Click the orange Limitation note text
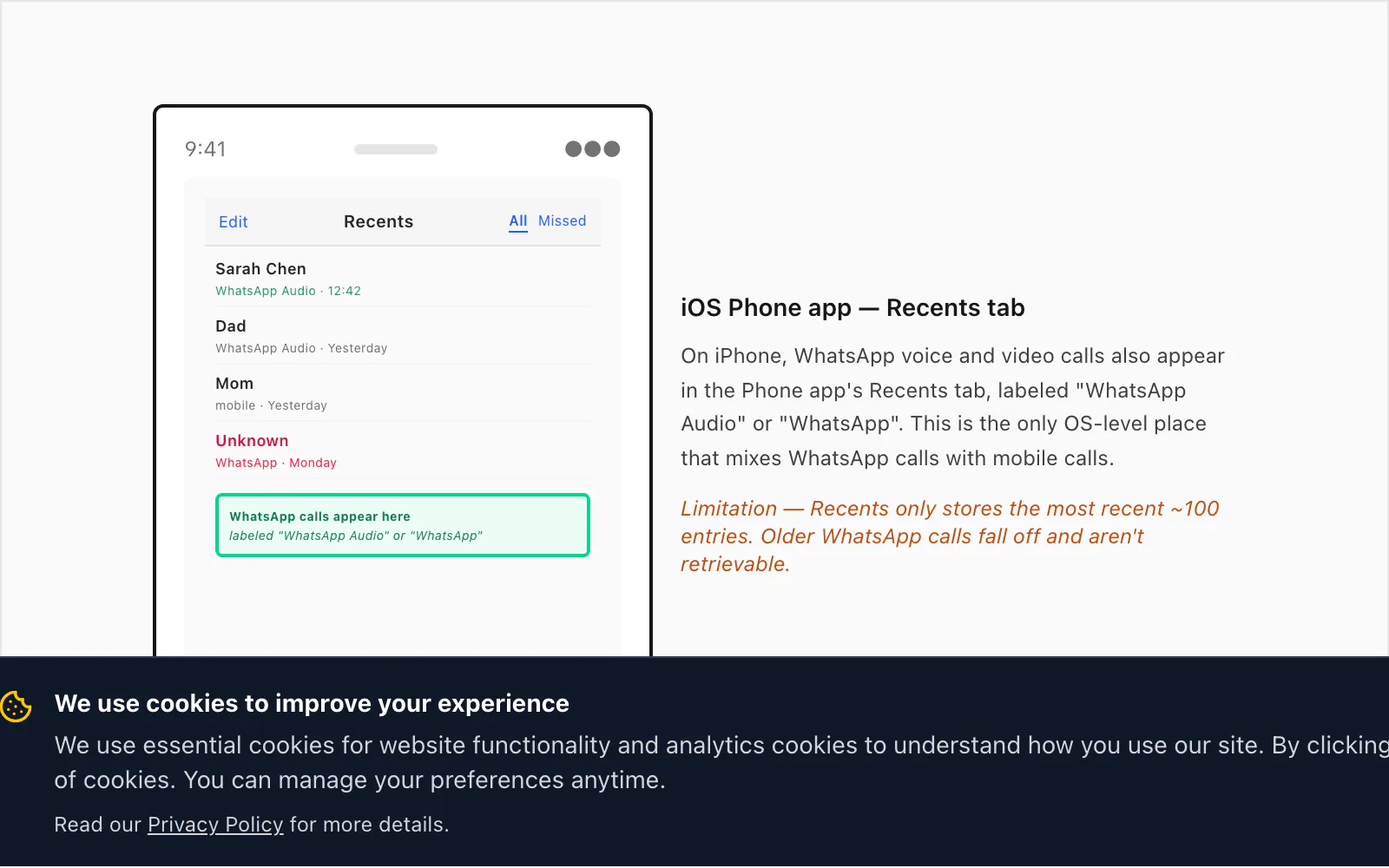 tap(950, 536)
